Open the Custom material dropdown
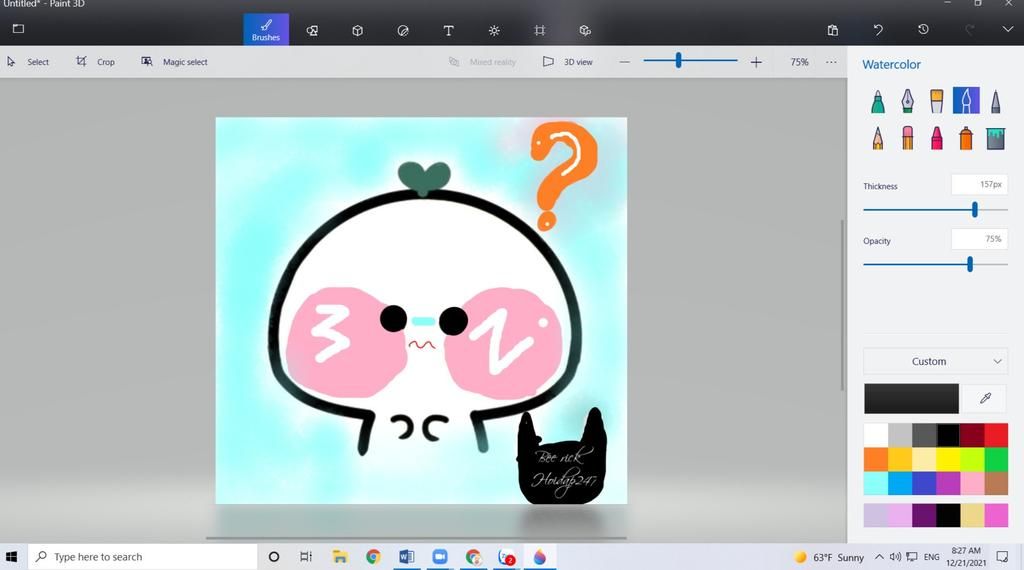 [935, 361]
